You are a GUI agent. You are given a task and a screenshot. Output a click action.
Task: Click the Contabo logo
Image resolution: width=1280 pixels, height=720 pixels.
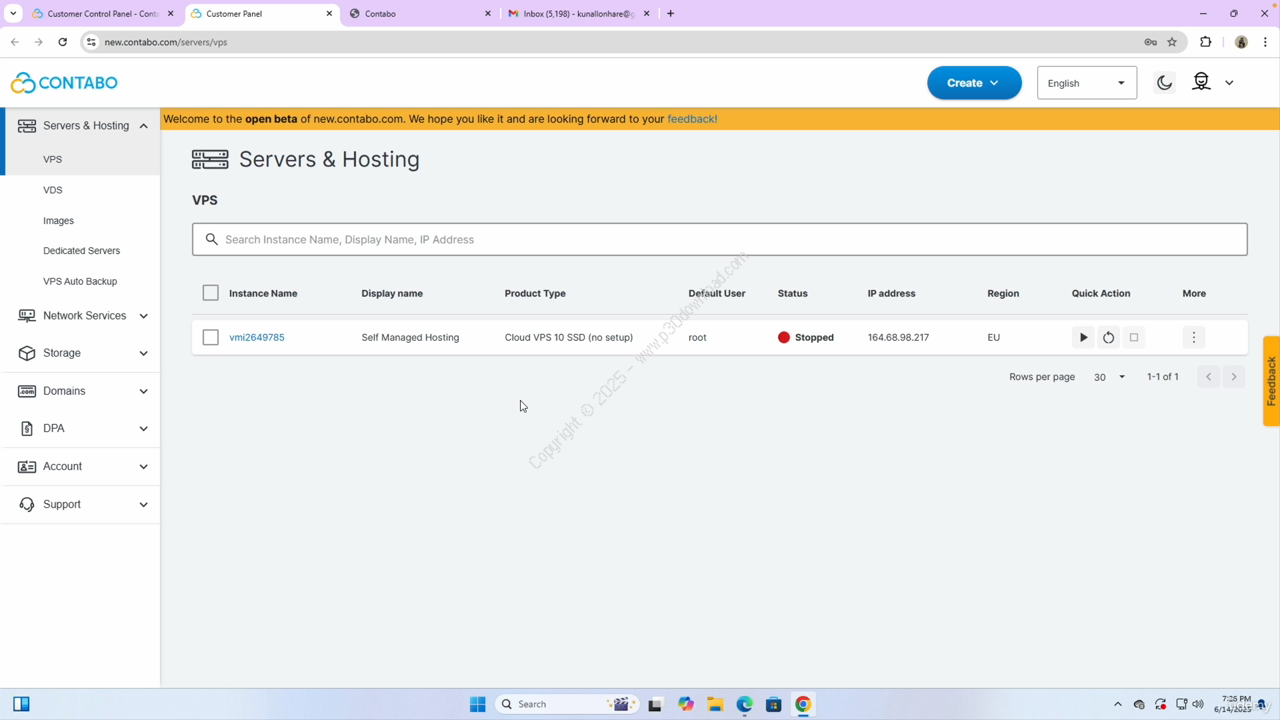tap(64, 83)
